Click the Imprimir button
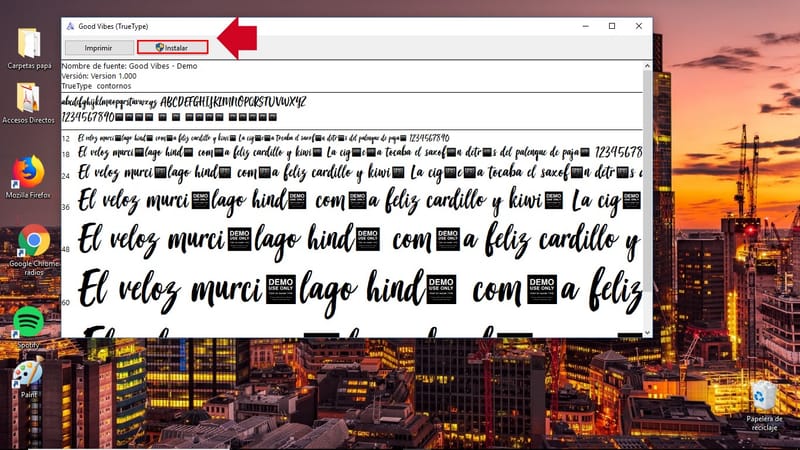This screenshot has width=800, height=450. coord(98,47)
